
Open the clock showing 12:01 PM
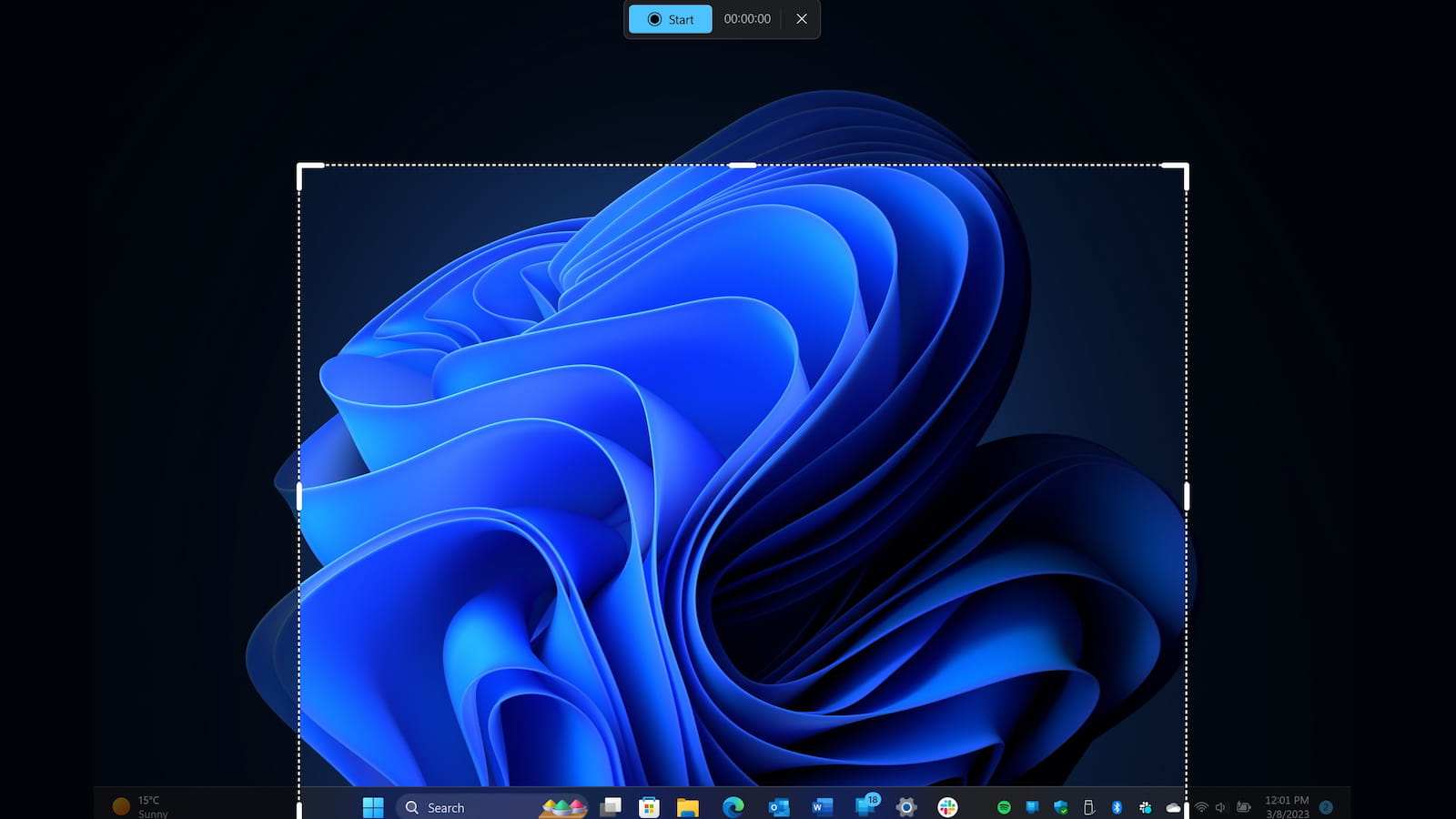point(1287,807)
